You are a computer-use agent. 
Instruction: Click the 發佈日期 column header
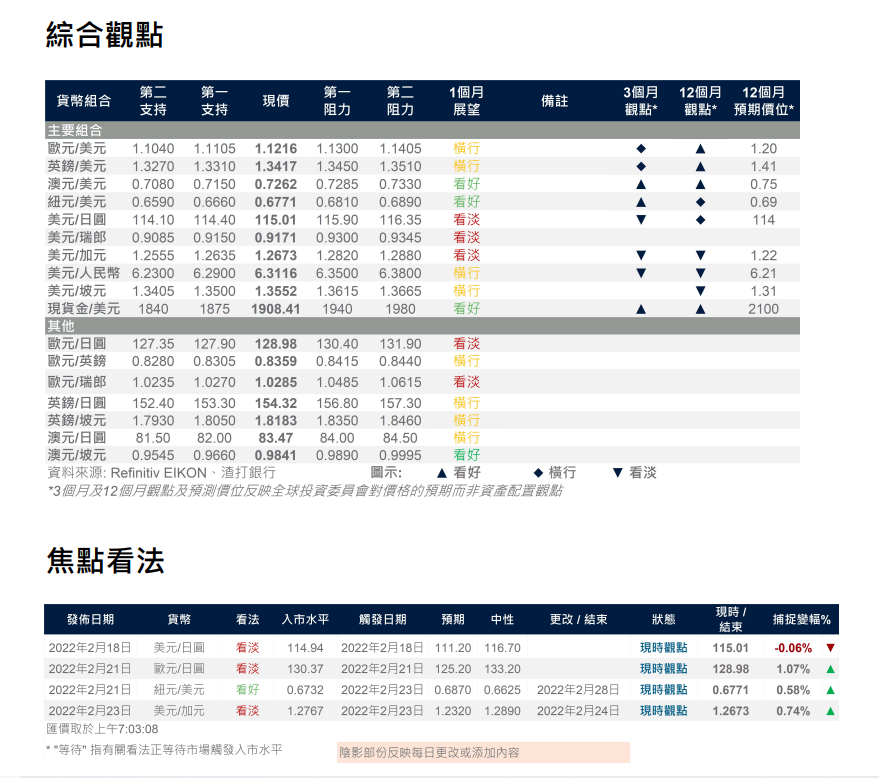click(90, 619)
